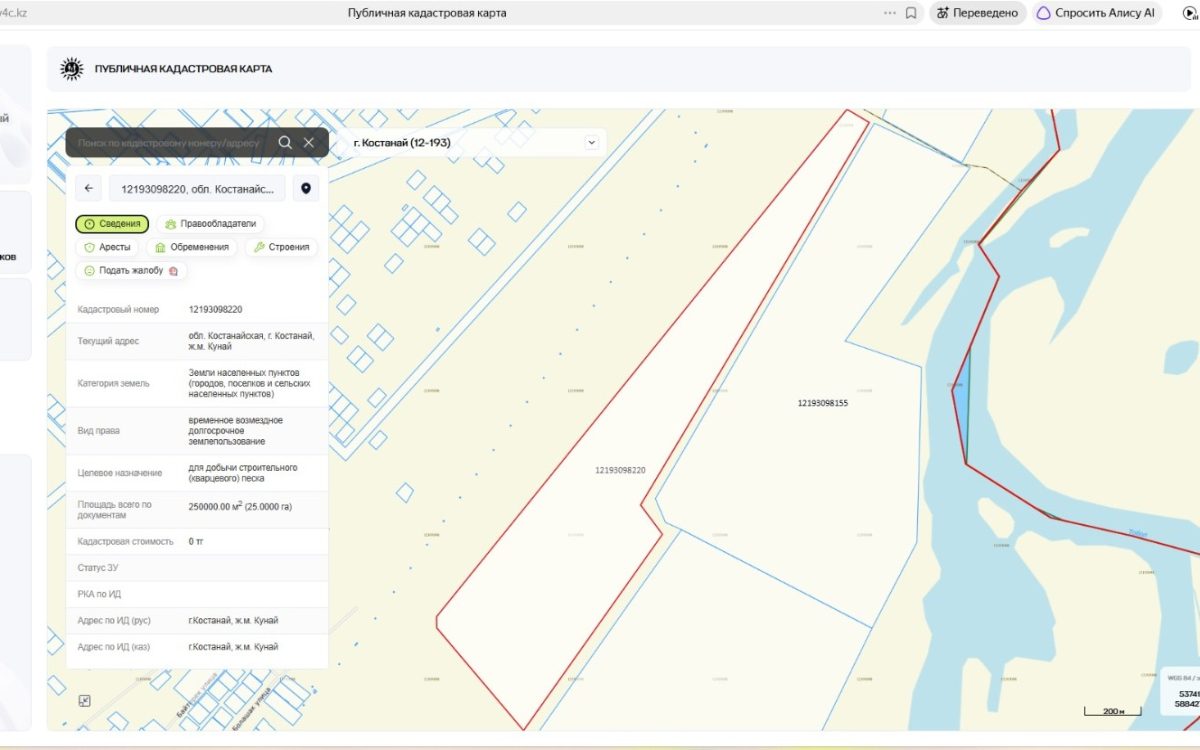Go back with the arrow button

89,188
